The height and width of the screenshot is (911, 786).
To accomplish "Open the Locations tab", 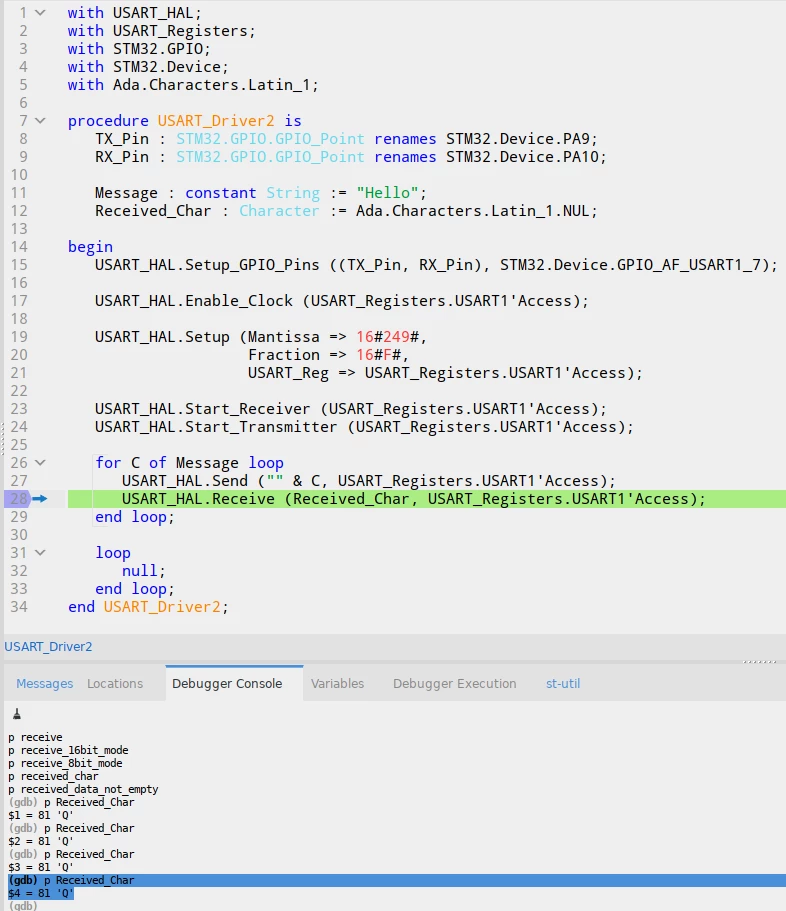I will (x=115, y=683).
